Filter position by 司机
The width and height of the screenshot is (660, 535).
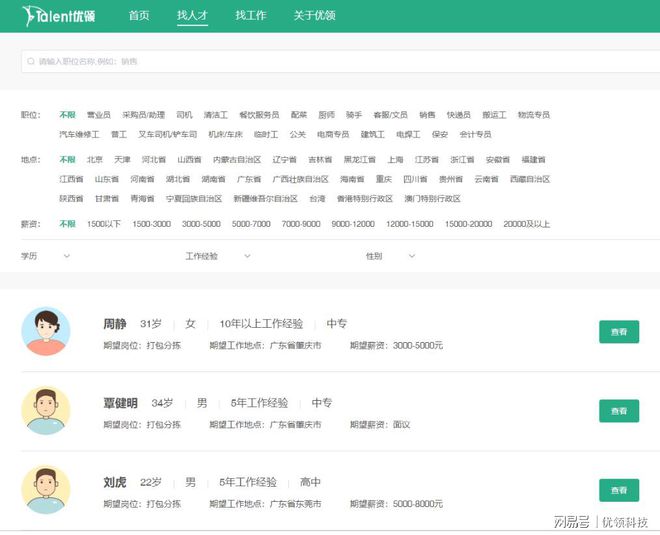(x=184, y=114)
